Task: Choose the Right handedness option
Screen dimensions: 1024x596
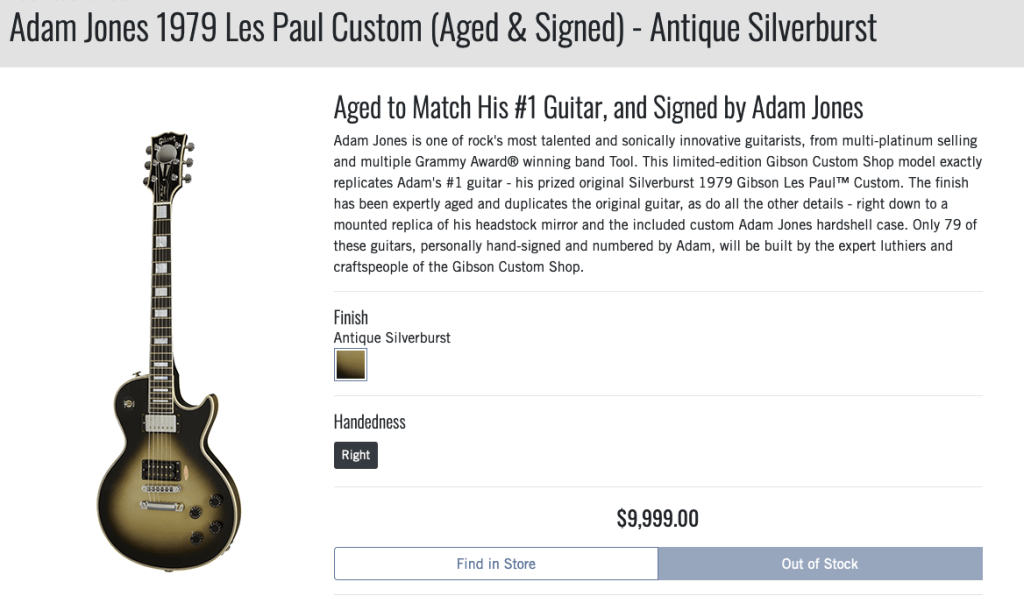Action: 355,455
